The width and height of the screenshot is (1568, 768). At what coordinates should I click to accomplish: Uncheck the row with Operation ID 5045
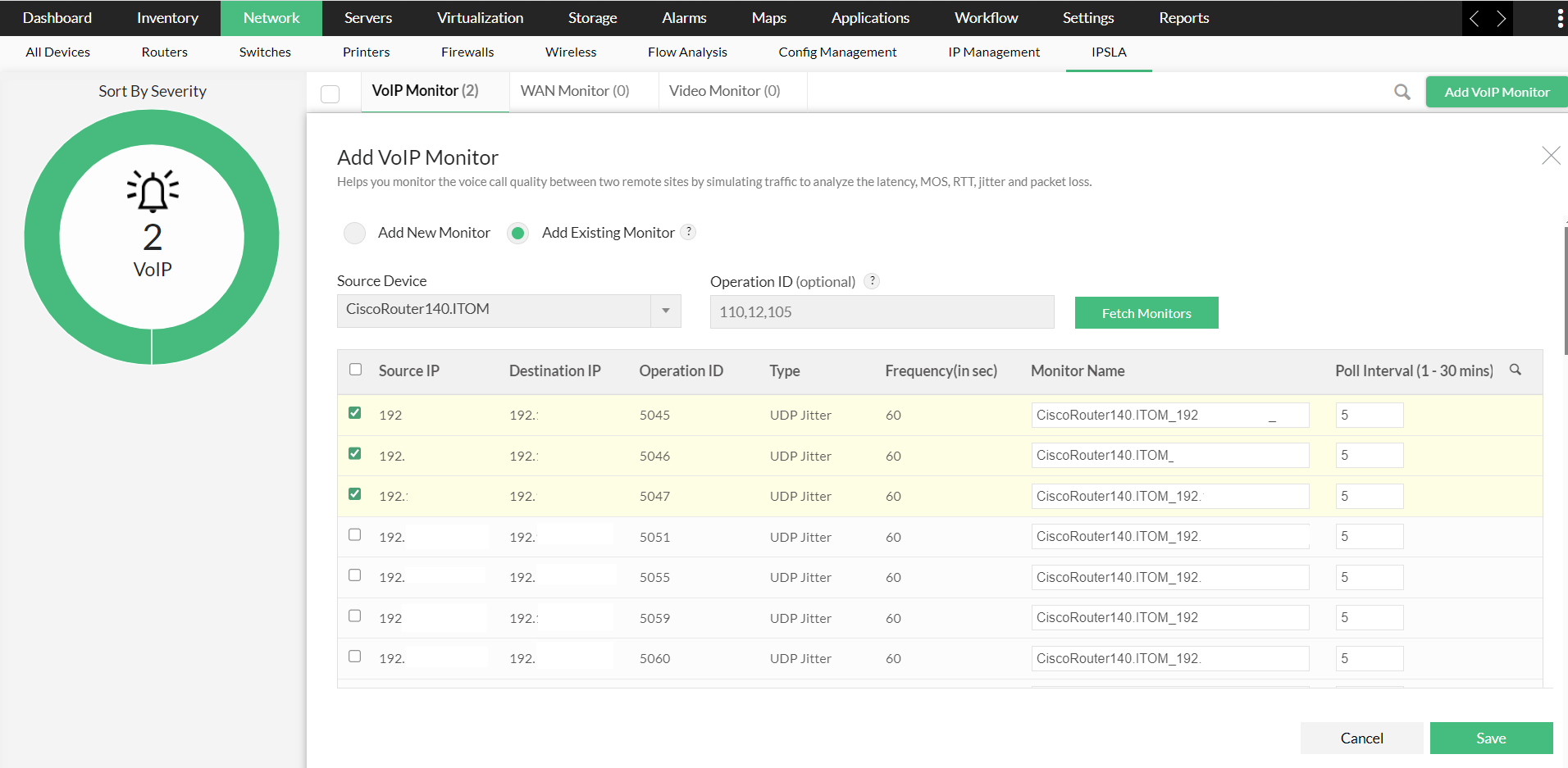coord(355,413)
